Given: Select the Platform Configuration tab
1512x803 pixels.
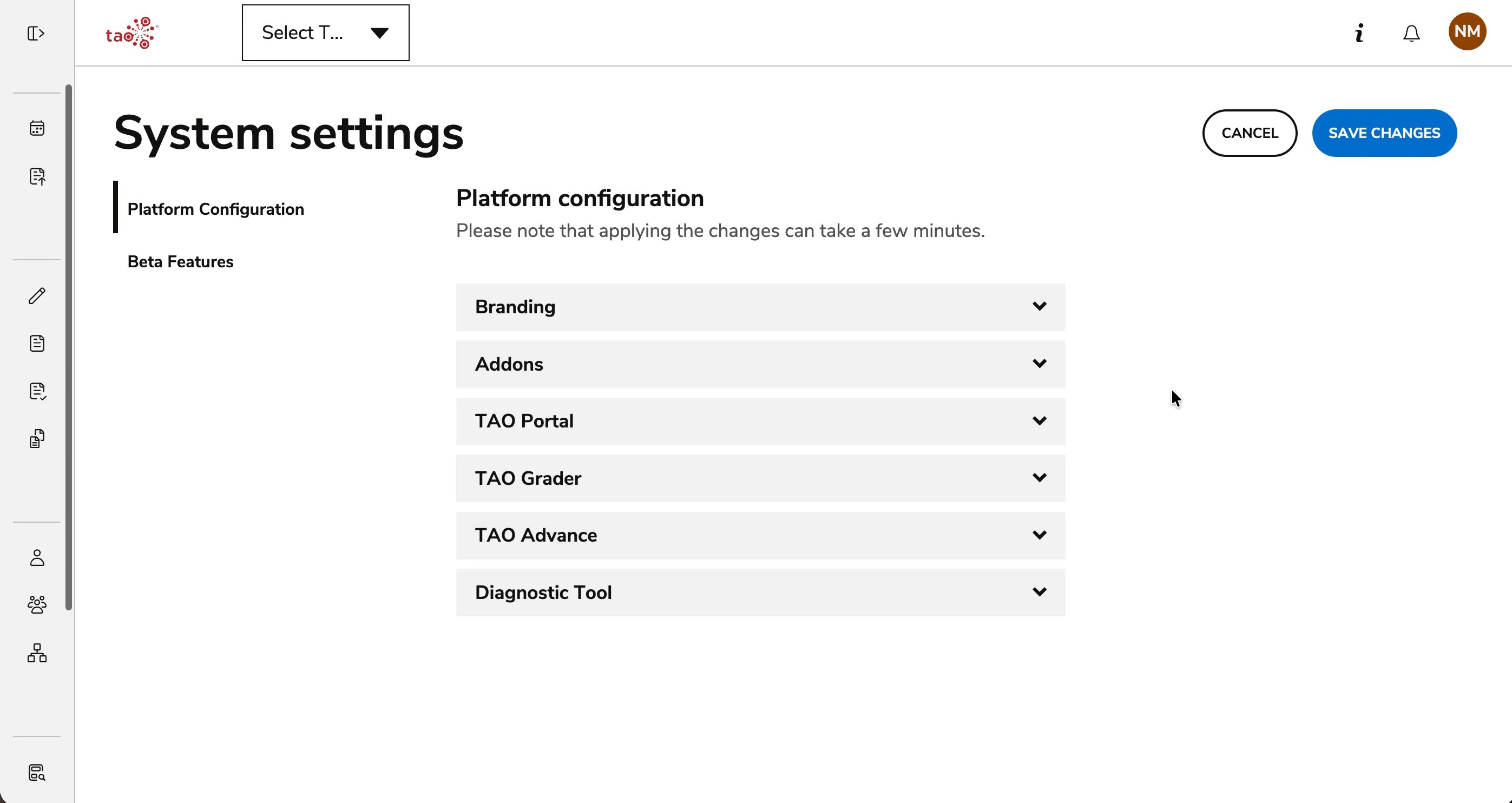Looking at the screenshot, I should [215, 209].
